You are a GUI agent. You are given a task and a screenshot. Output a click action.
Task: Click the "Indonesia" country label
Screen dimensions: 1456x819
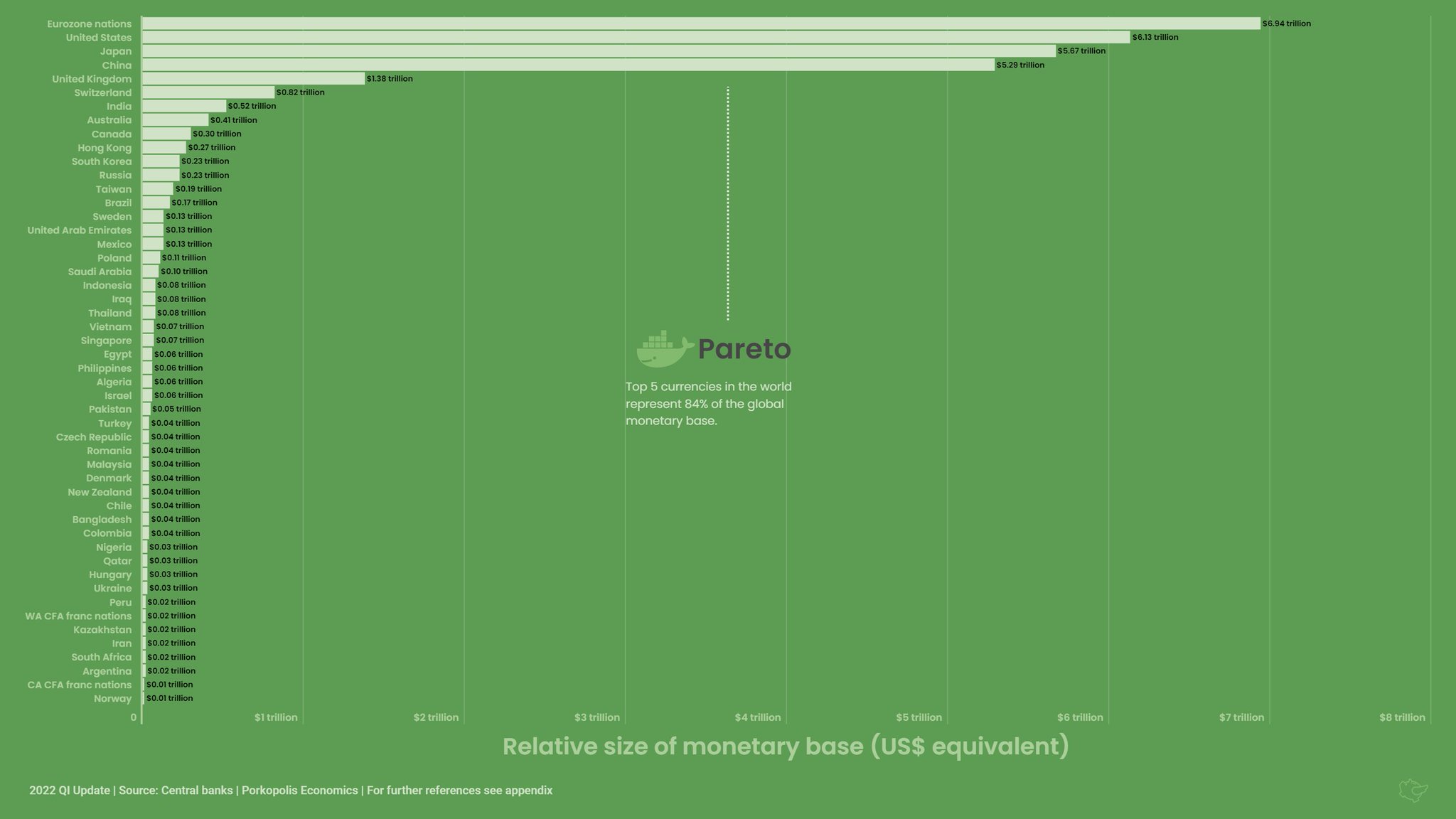[107, 286]
